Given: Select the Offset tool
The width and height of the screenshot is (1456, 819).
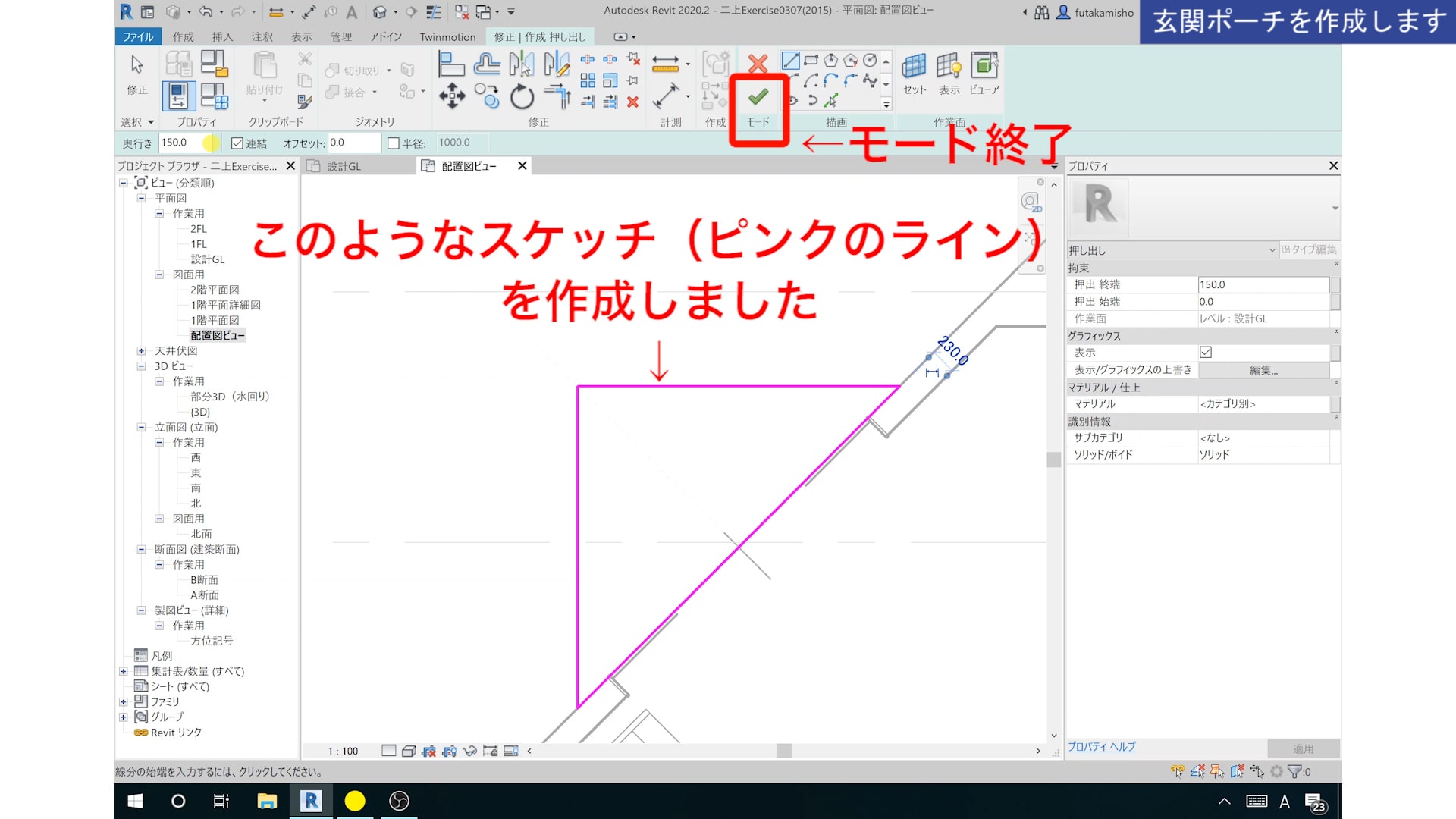Looking at the screenshot, I should (x=487, y=64).
